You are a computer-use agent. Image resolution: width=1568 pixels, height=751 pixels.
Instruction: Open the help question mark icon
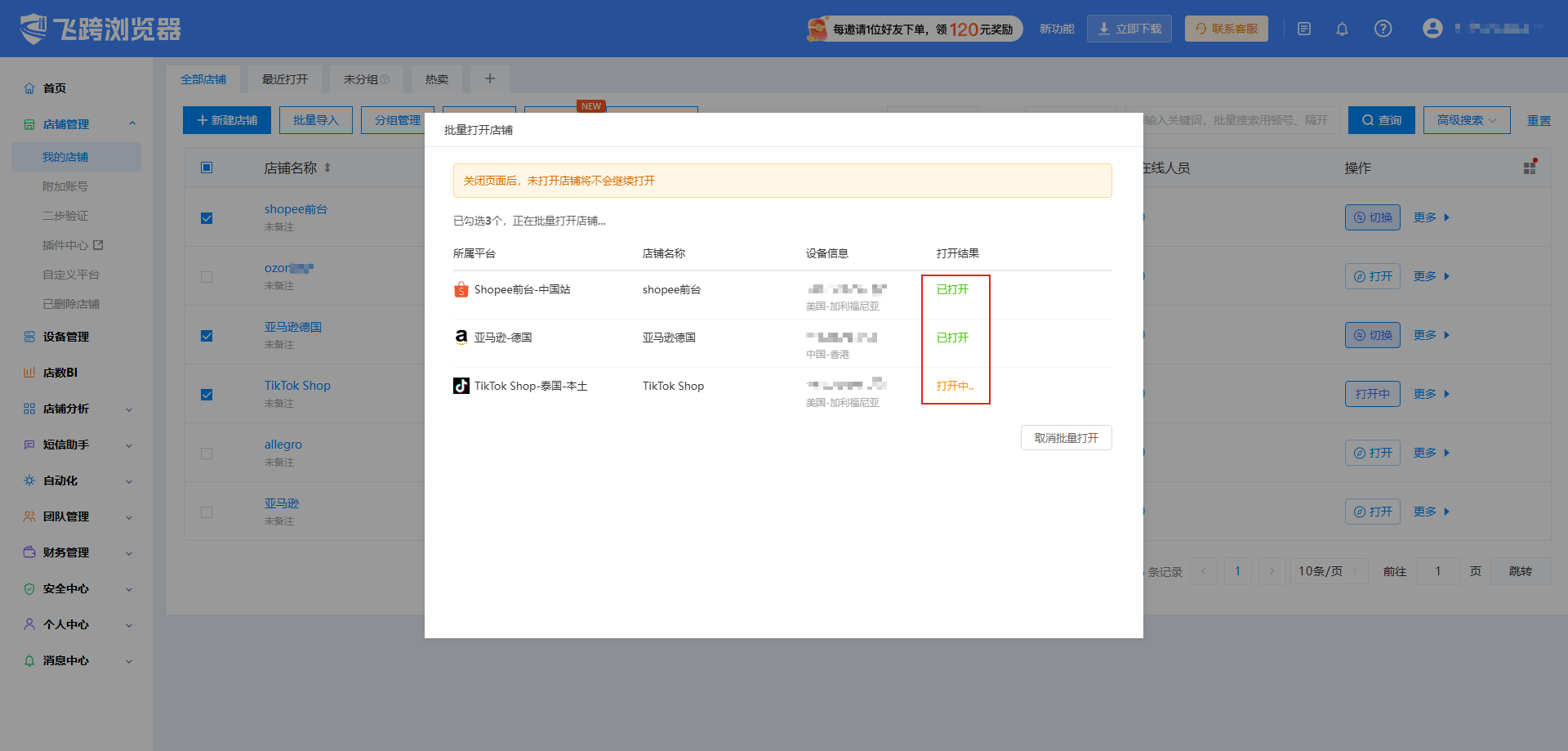click(1383, 29)
